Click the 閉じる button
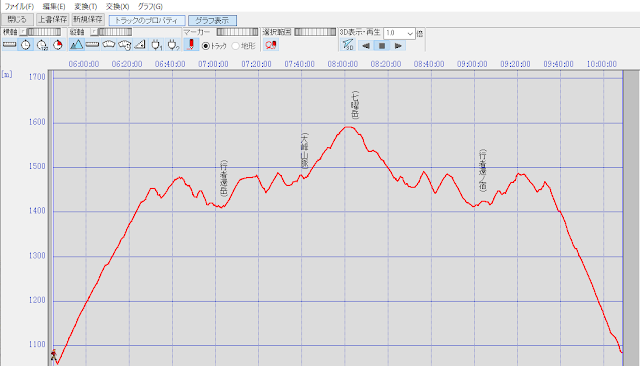Viewport: 640px width, 366px height. pos(17,20)
